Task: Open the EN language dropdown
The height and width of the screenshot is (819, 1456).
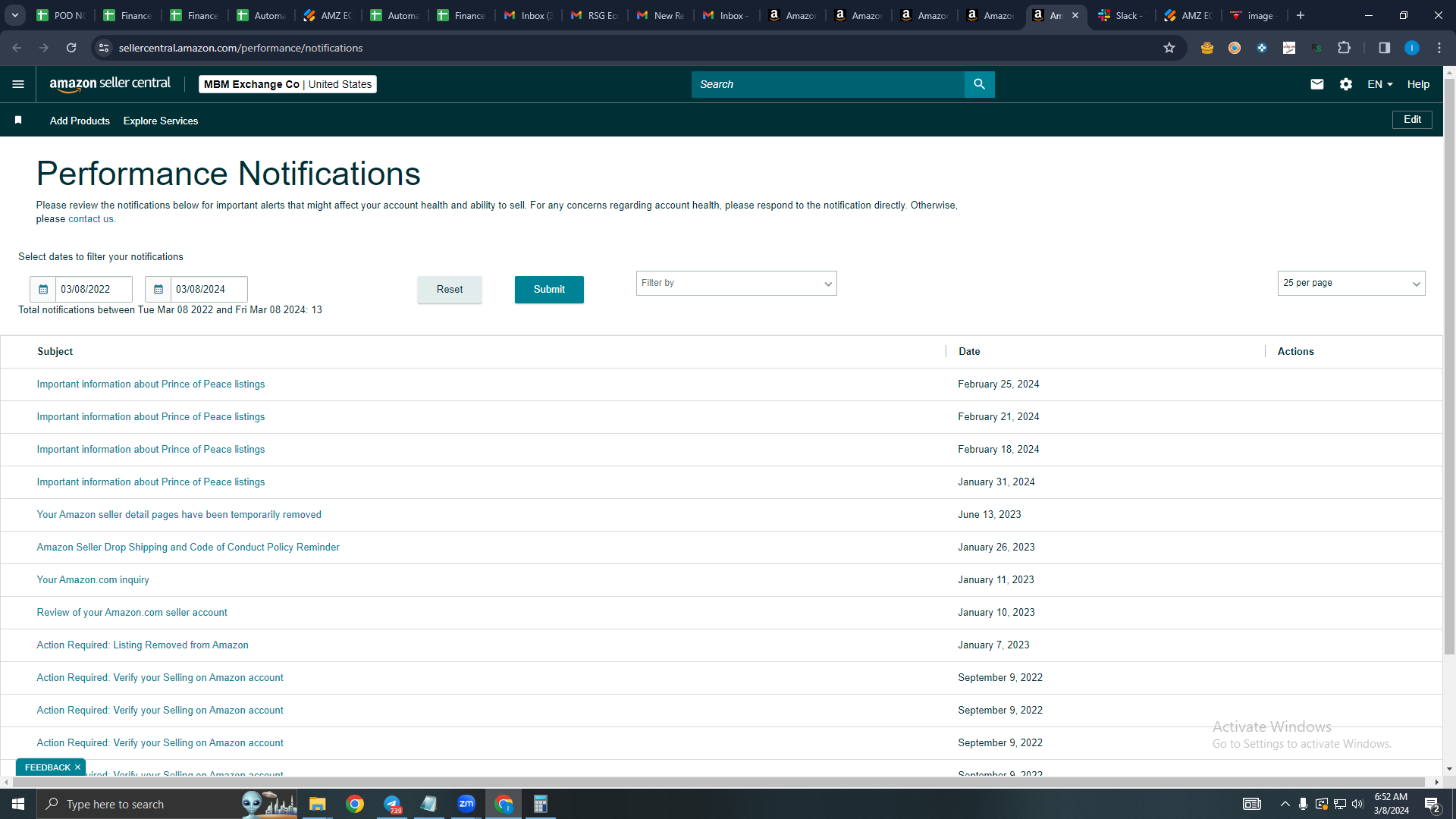Action: [x=1380, y=84]
